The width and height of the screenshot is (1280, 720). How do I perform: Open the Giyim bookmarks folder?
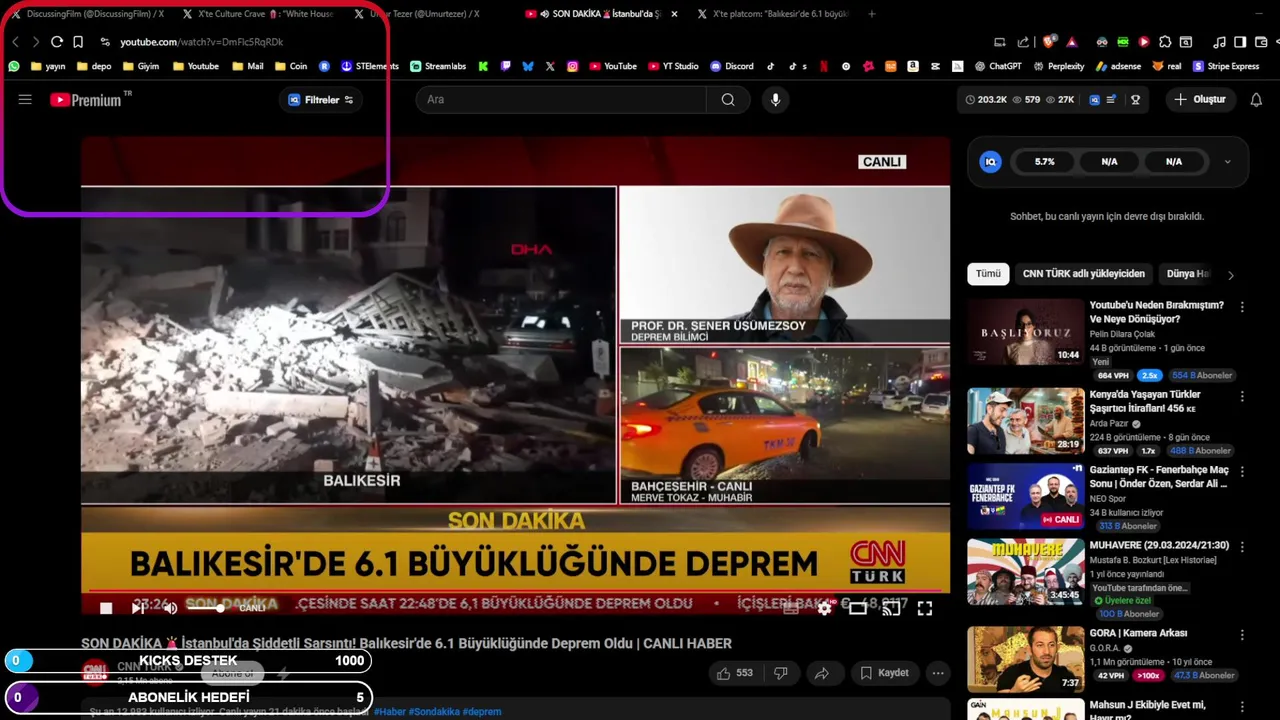point(140,66)
